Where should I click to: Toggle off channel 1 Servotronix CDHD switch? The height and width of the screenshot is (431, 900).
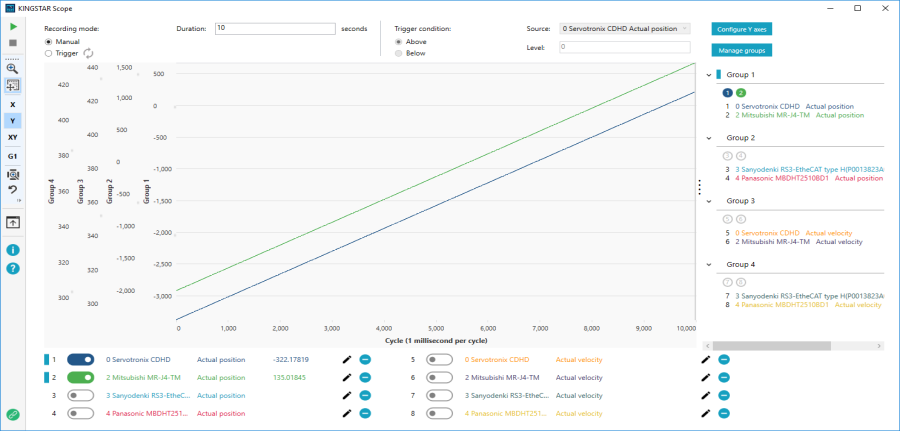81,359
